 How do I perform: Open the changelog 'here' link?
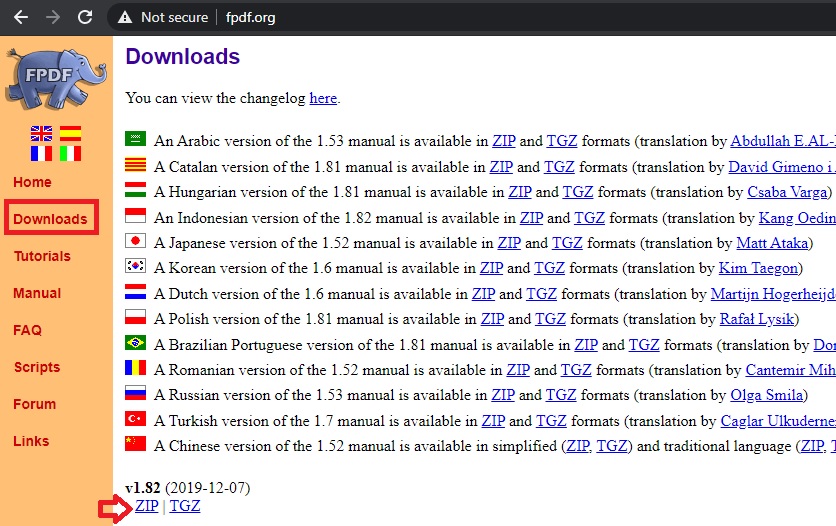coord(323,98)
